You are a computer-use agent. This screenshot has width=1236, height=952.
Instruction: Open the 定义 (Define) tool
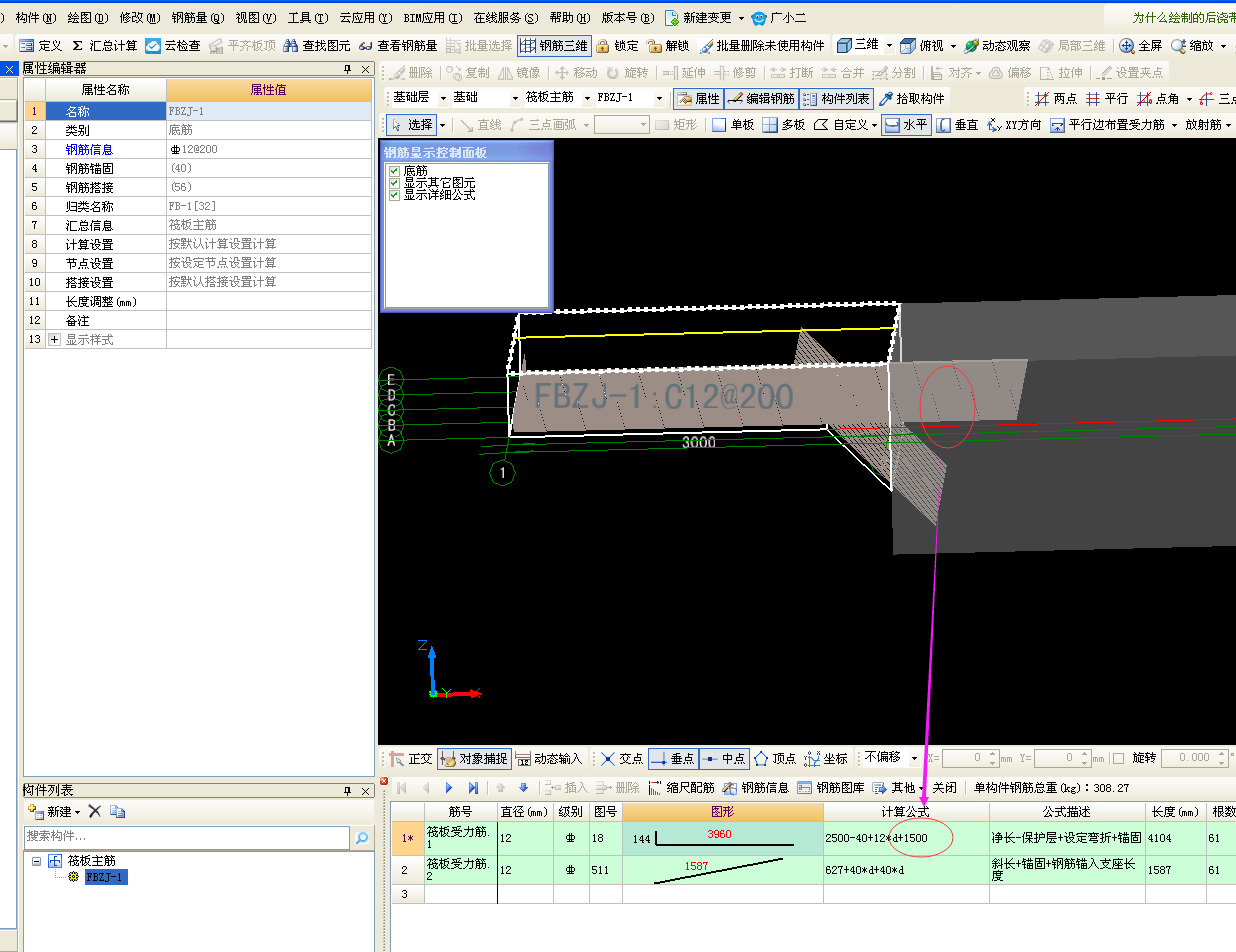(x=40, y=46)
